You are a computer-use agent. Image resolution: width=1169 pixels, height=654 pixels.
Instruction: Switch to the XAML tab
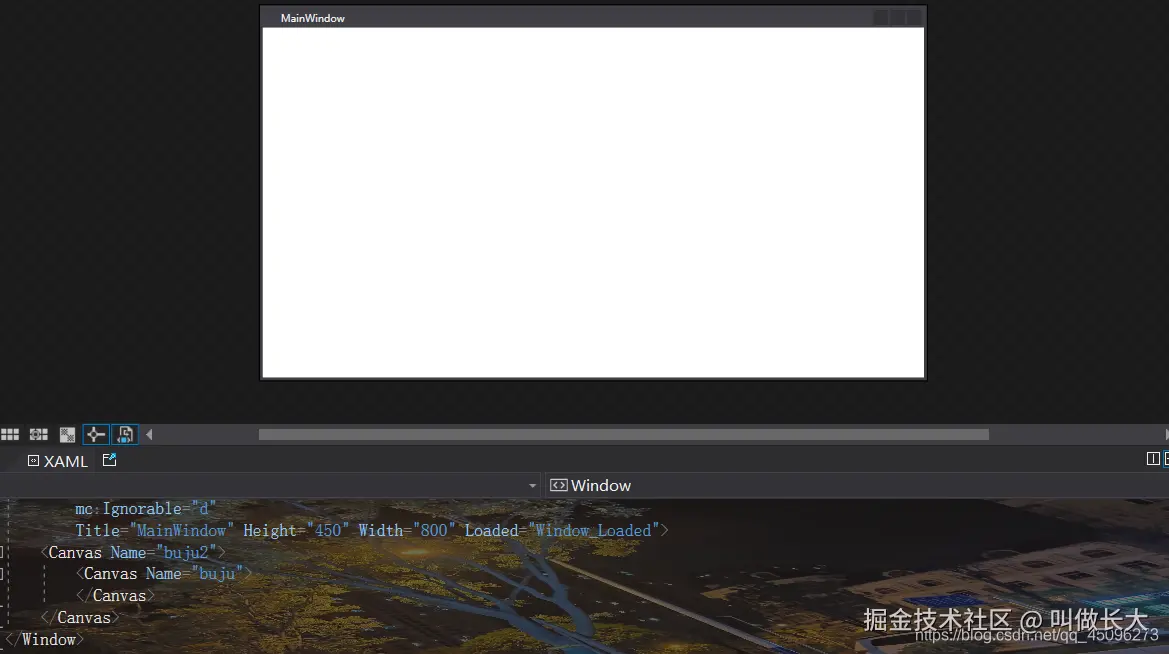click(x=57, y=462)
